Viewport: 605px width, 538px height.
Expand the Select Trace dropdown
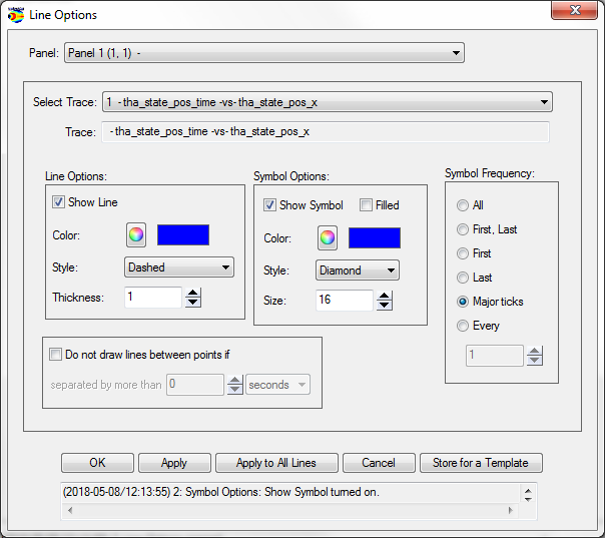point(327,102)
